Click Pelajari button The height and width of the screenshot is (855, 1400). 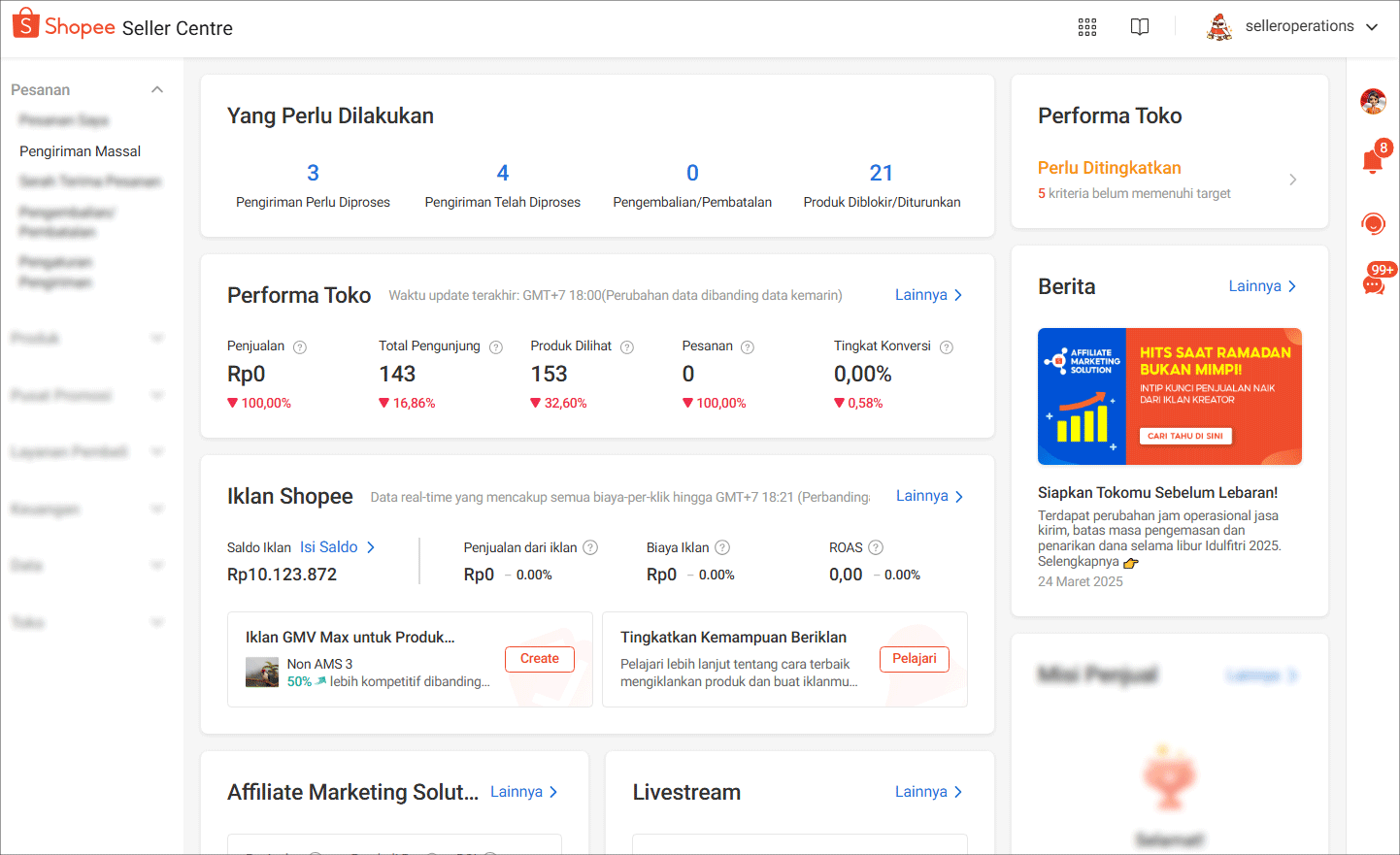[x=915, y=659]
